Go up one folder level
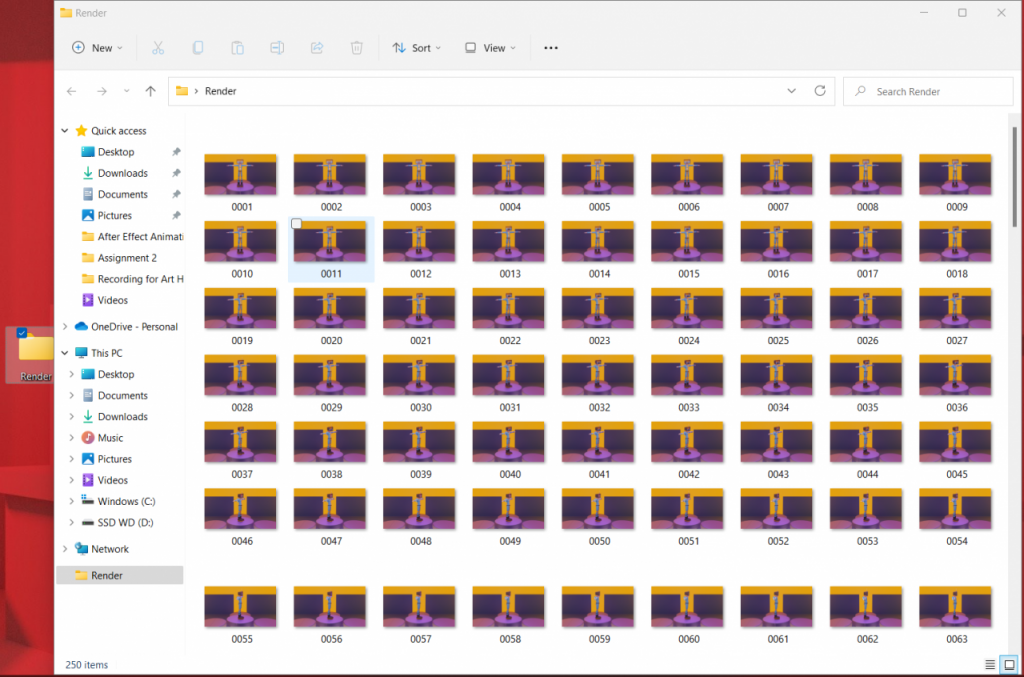The height and width of the screenshot is (677, 1024). tap(150, 91)
